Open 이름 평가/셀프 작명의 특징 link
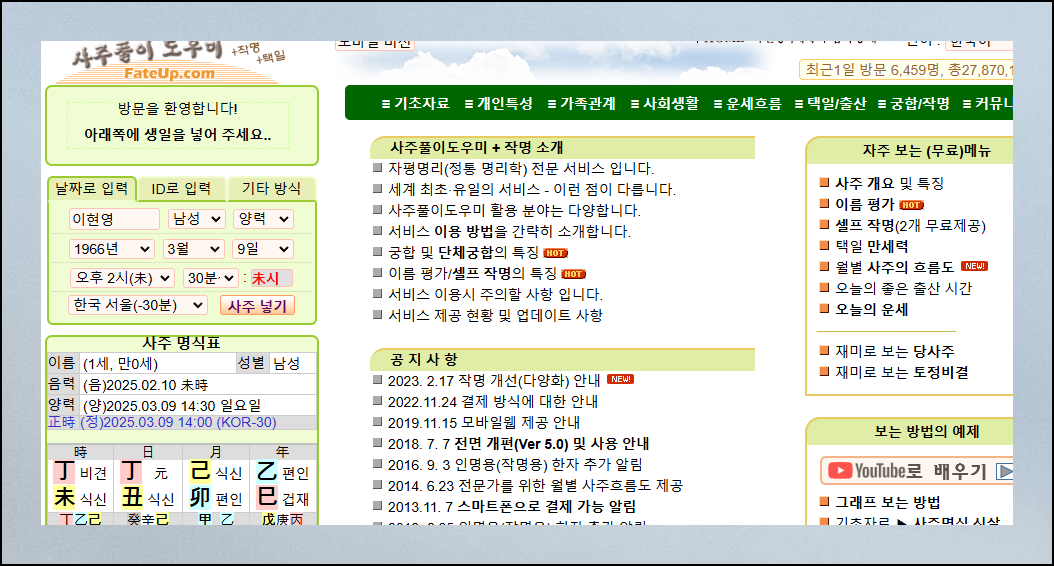Image resolution: width=1054 pixels, height=566 pixels. pos(472,273)
